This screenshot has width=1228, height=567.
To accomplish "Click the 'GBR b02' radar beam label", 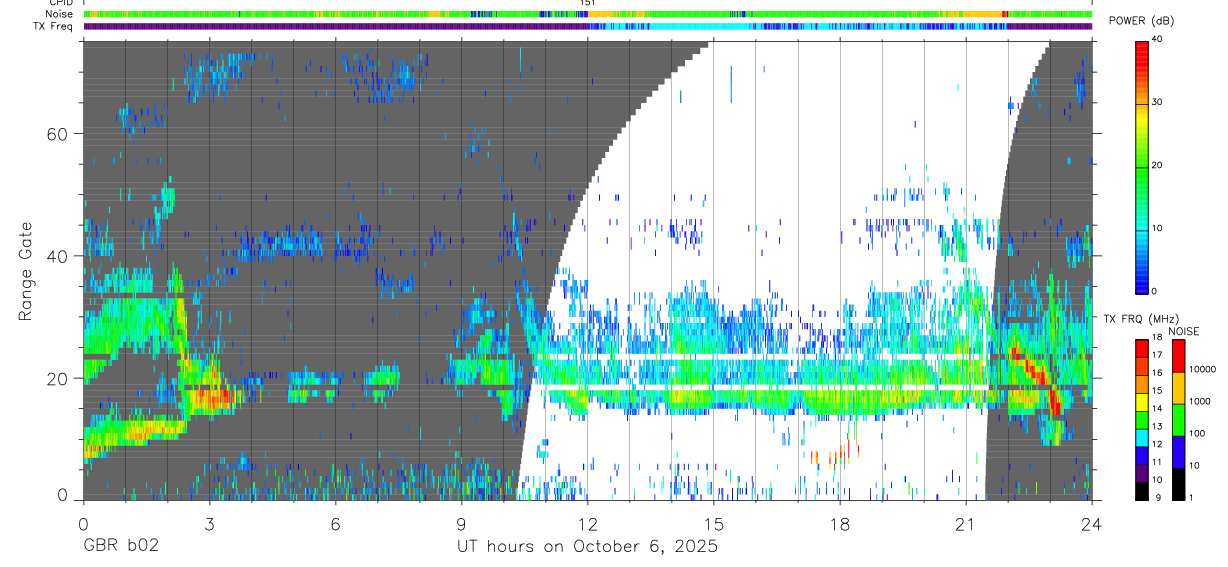I will pos(121,548).
